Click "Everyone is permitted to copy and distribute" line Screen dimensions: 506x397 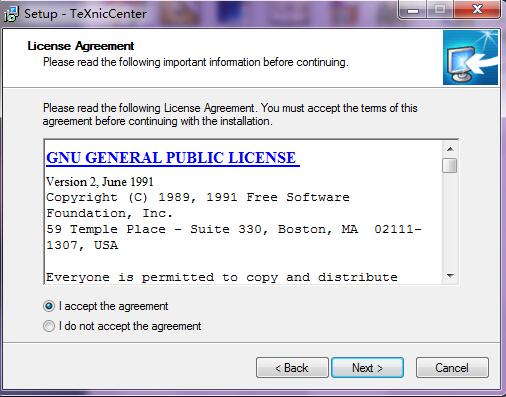222,277
